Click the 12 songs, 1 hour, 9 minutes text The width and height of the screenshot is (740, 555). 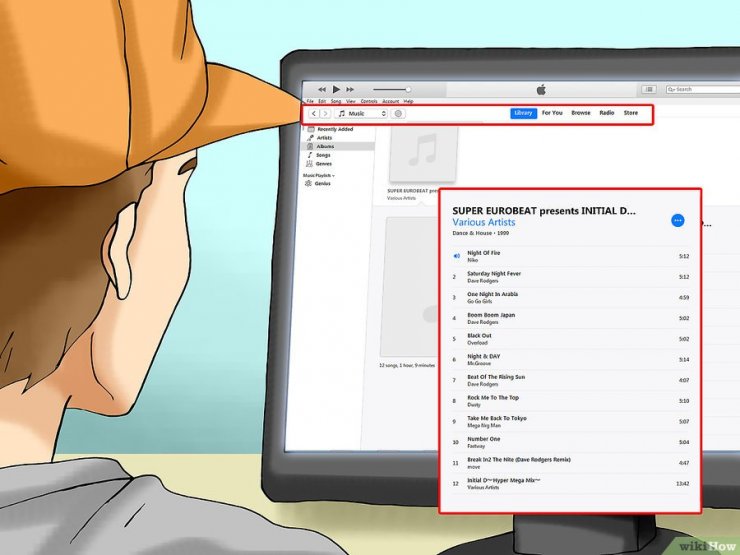coord(407,365)
